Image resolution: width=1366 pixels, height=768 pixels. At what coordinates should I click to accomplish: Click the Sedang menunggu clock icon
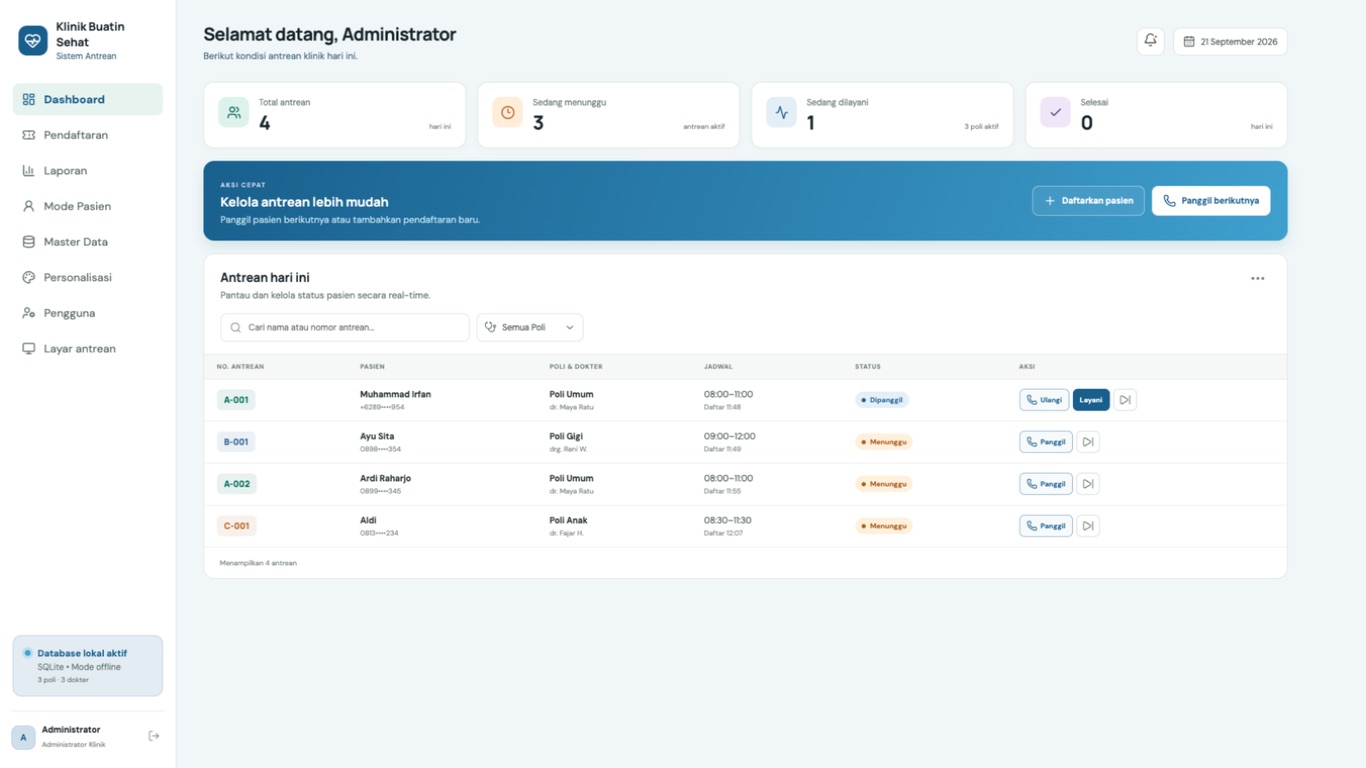[508, 113]
